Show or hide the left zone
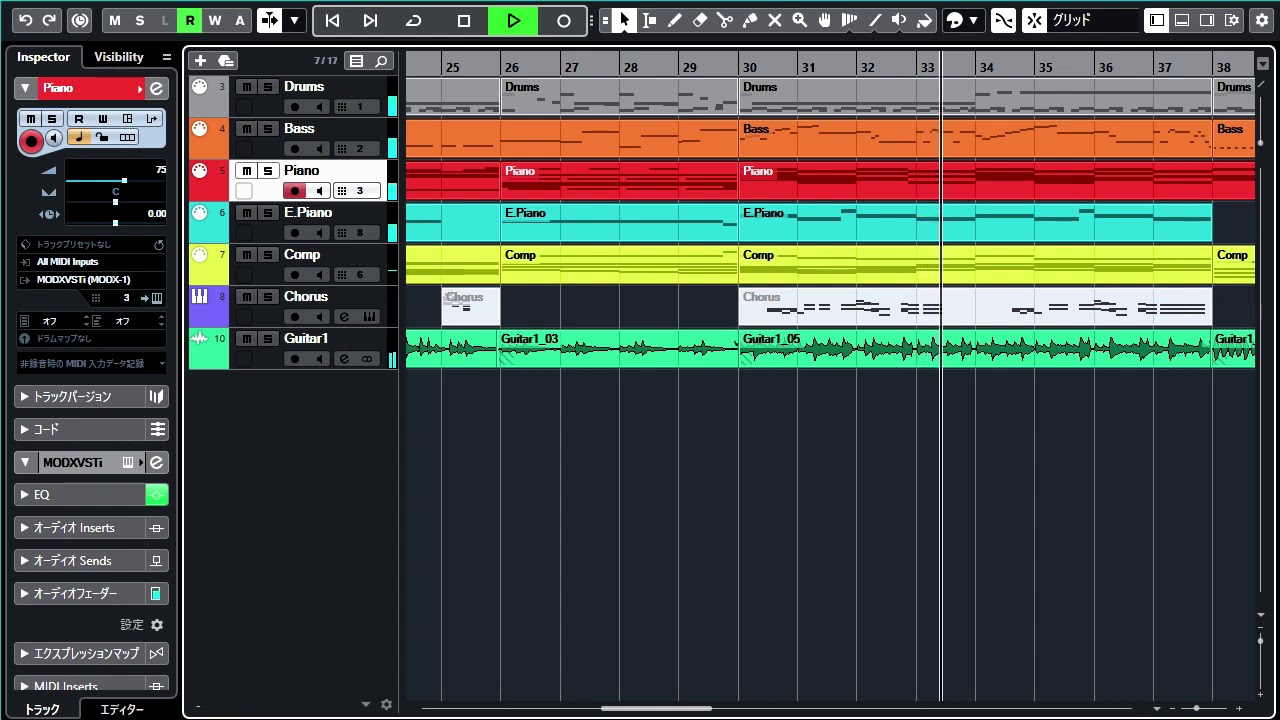This screenshot has height=720, width=1280. coord(1157,20)
